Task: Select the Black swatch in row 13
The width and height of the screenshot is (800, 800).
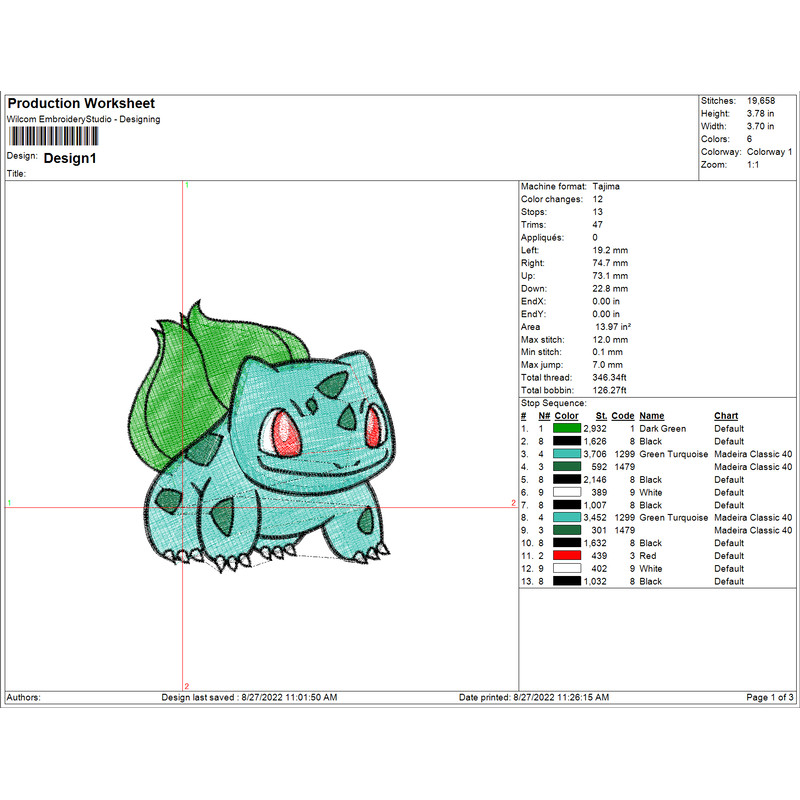Action: pos(568,581)
